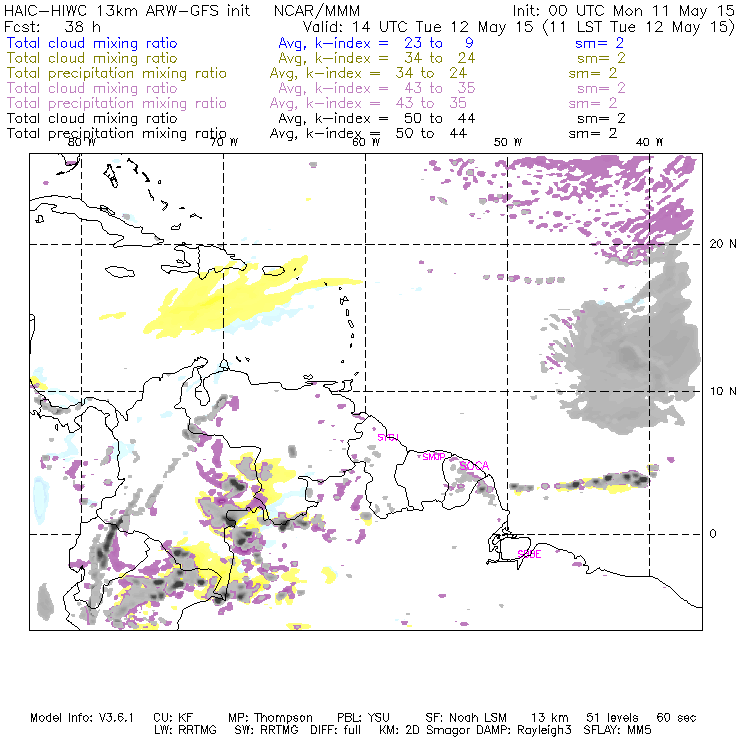Click the 'Fcst: 38 h' forecast label
Screen dimensions: 740x740
[52, 26]
